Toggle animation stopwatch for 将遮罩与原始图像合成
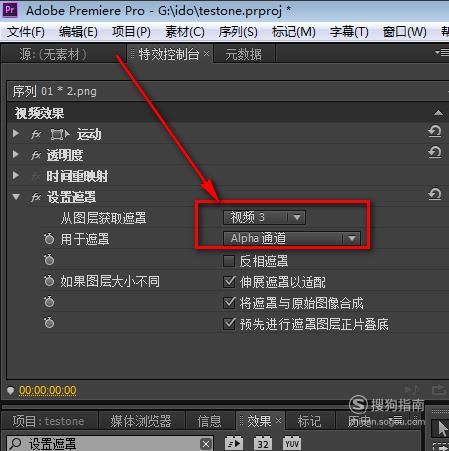 (x=49, y=302)
